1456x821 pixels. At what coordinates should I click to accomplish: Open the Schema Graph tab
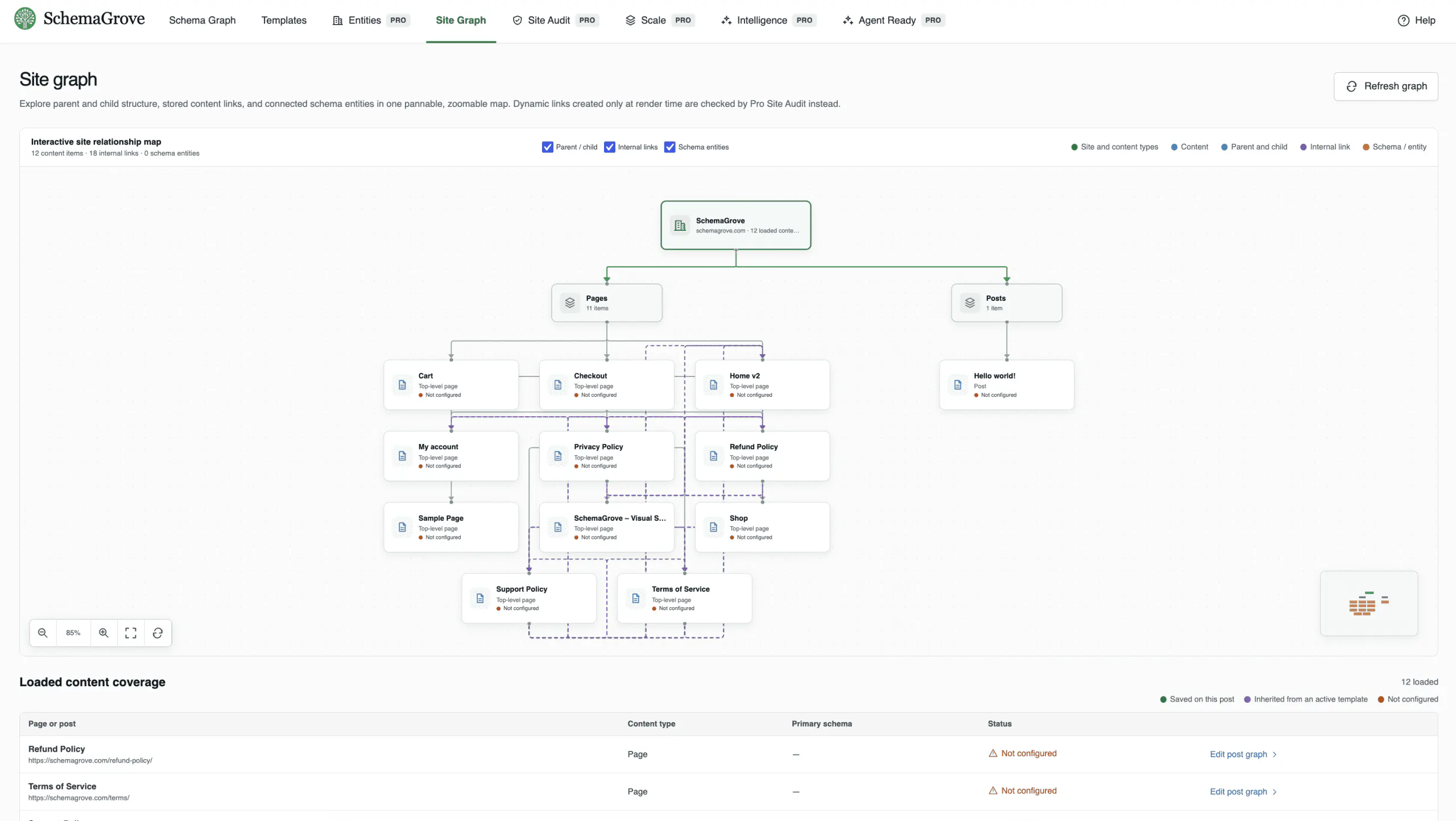pyautogui.click(x=202, y=20)
